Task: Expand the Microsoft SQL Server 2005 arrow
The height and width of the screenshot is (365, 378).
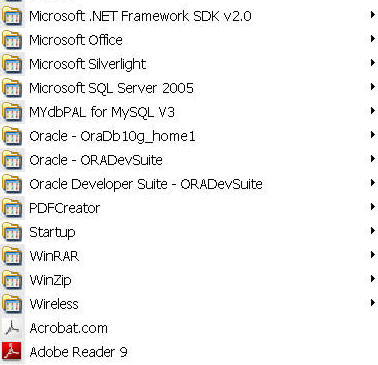Action: (373, 87)
